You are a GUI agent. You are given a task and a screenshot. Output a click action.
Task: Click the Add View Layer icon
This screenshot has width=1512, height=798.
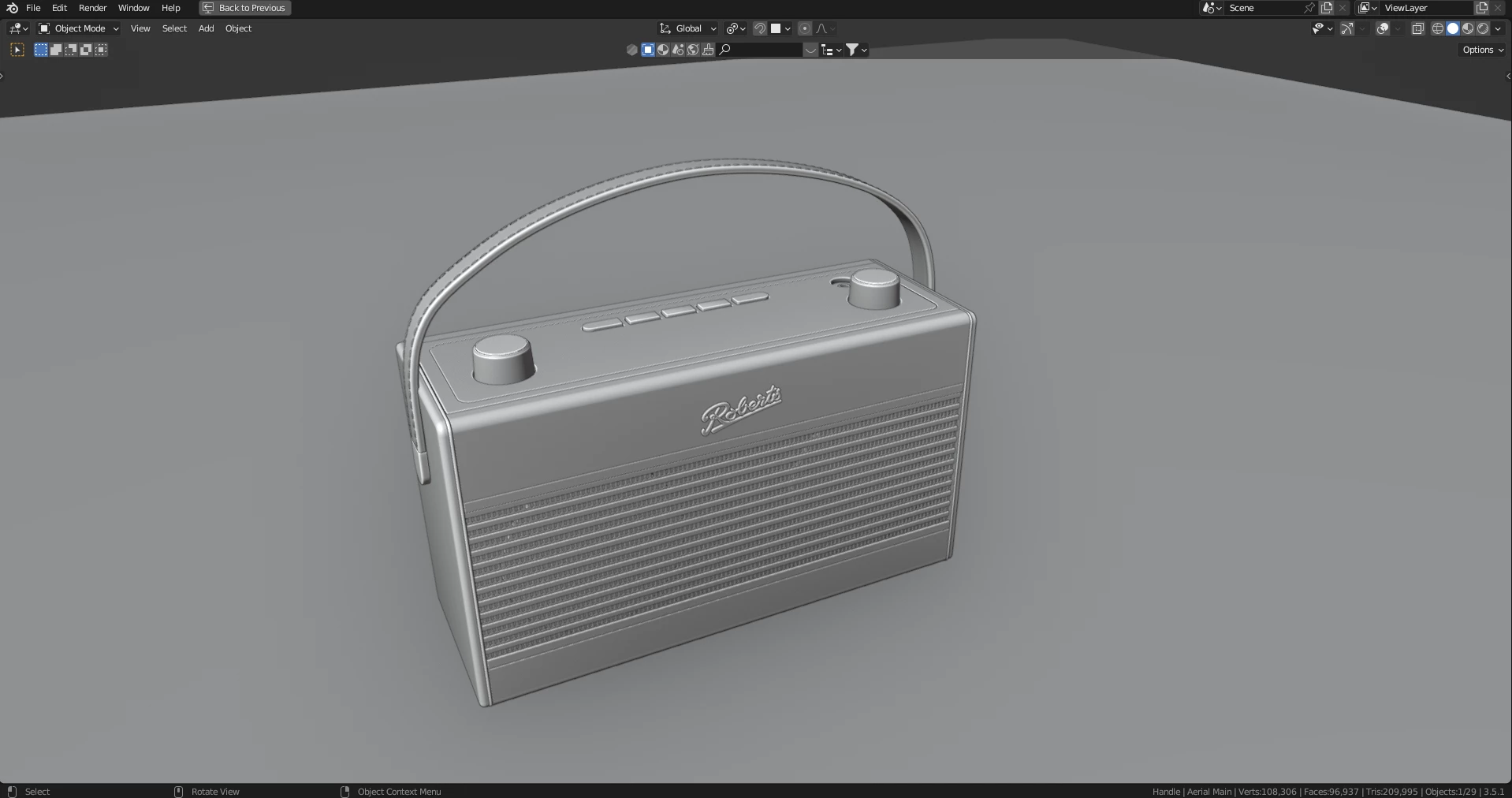[1482, 8]
